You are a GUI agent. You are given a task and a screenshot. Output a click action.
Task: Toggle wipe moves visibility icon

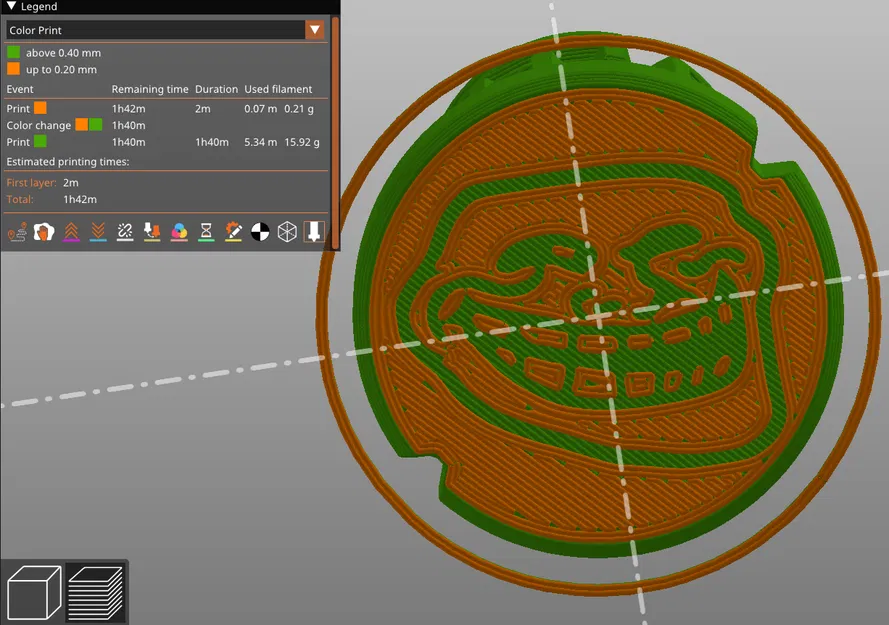44,232
